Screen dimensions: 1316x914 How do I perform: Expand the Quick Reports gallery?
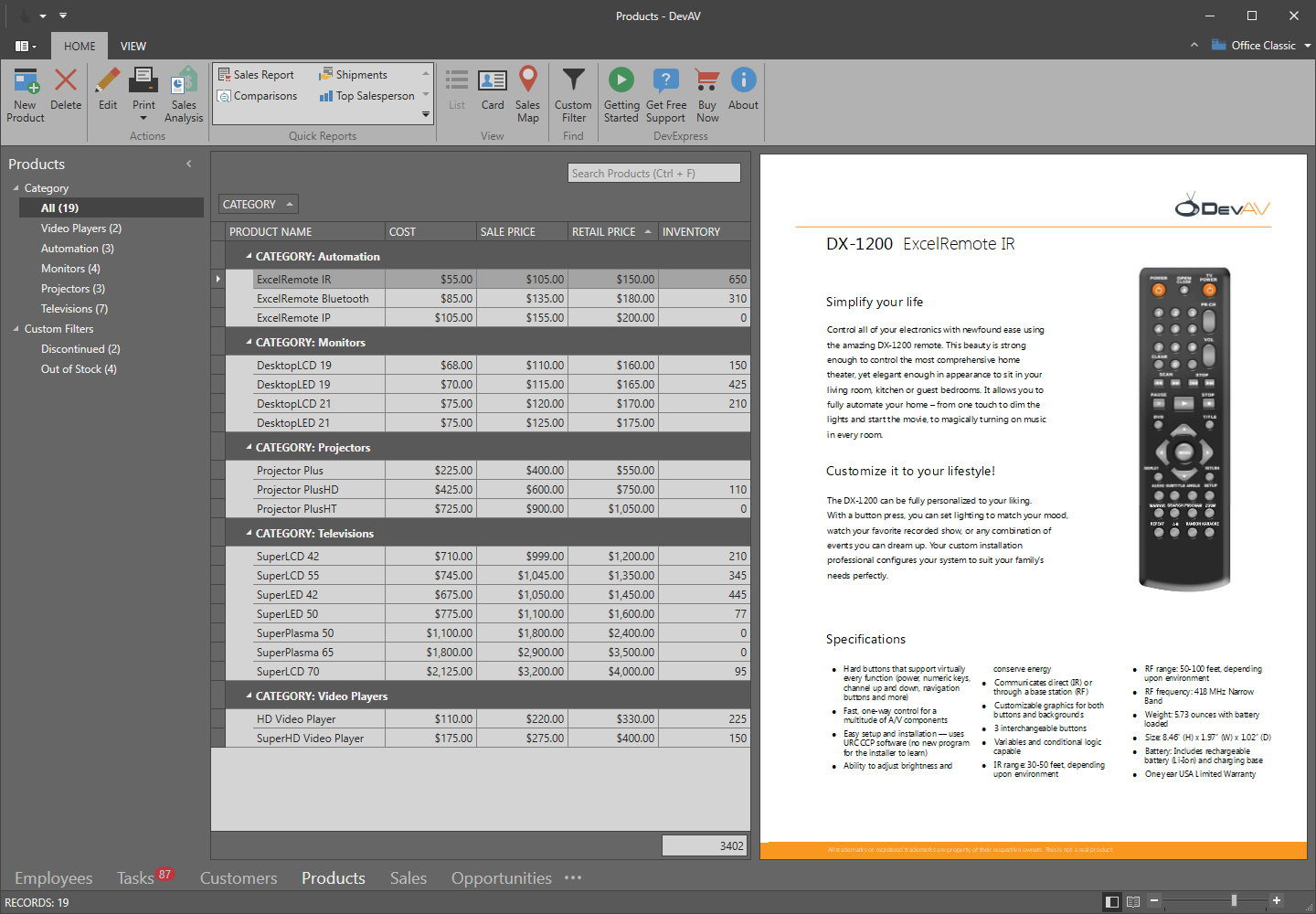(426, 114)
